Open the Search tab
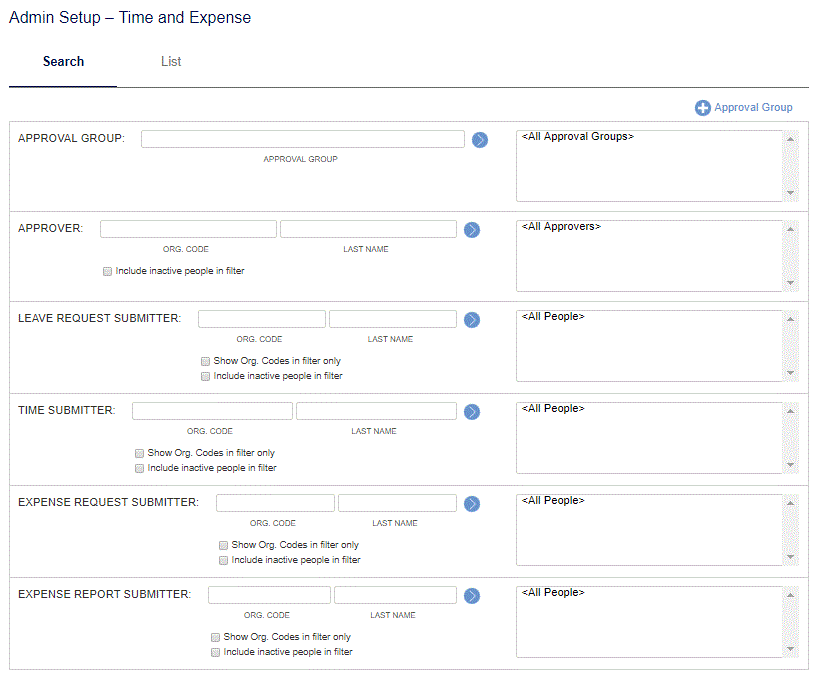The height and width of the screenshot is (695, 828). pyautogui.click(x=63, y=62)
